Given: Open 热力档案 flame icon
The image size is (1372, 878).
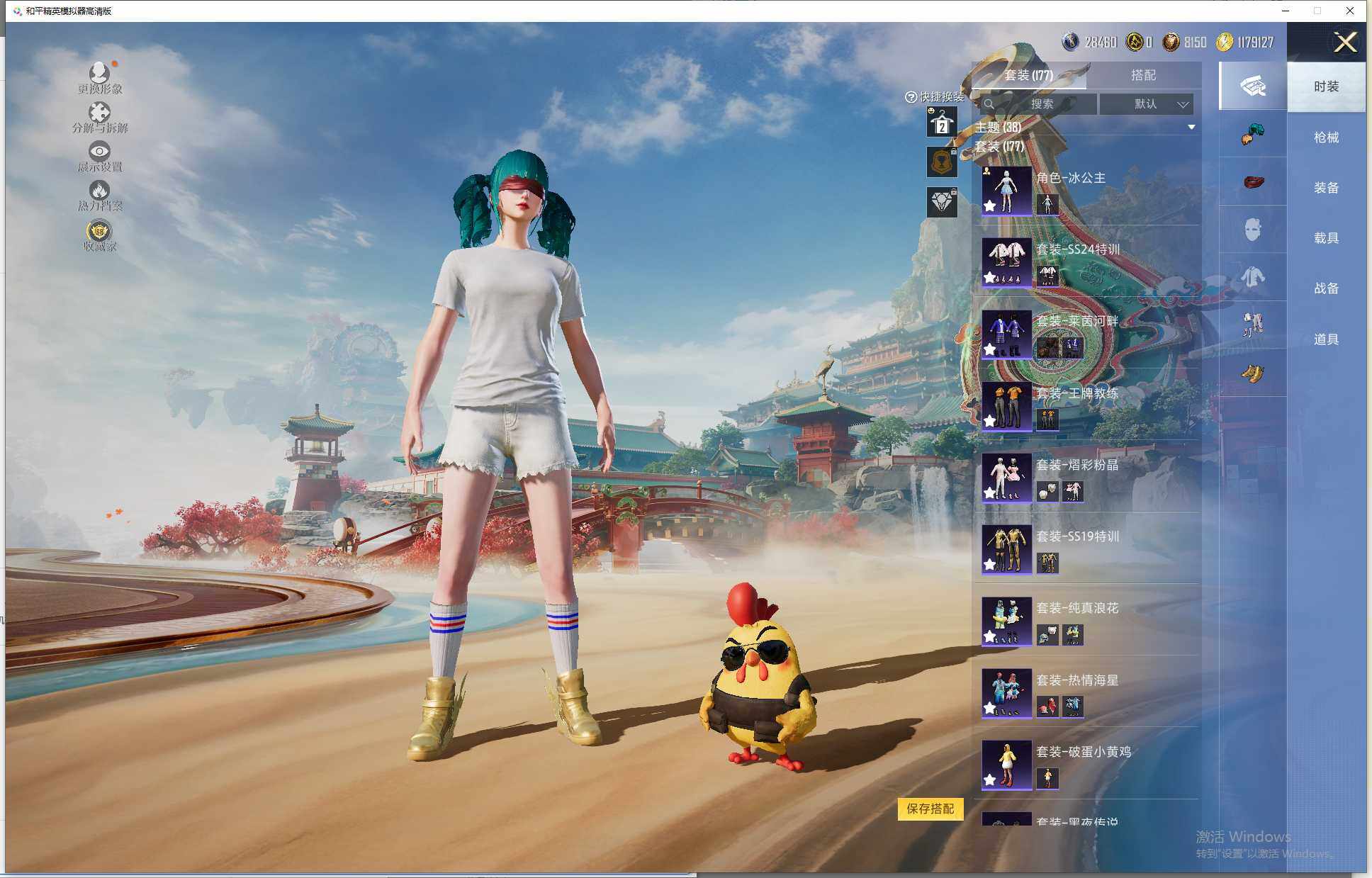Looking at the screenshot, I should [x=99, y=190].
